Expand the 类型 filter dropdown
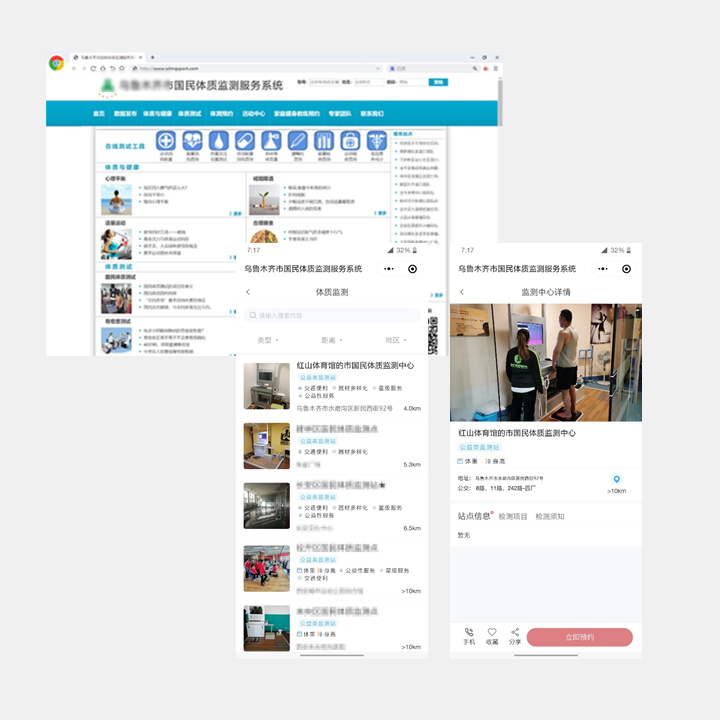The image size is (720, 720). [268, 340]
